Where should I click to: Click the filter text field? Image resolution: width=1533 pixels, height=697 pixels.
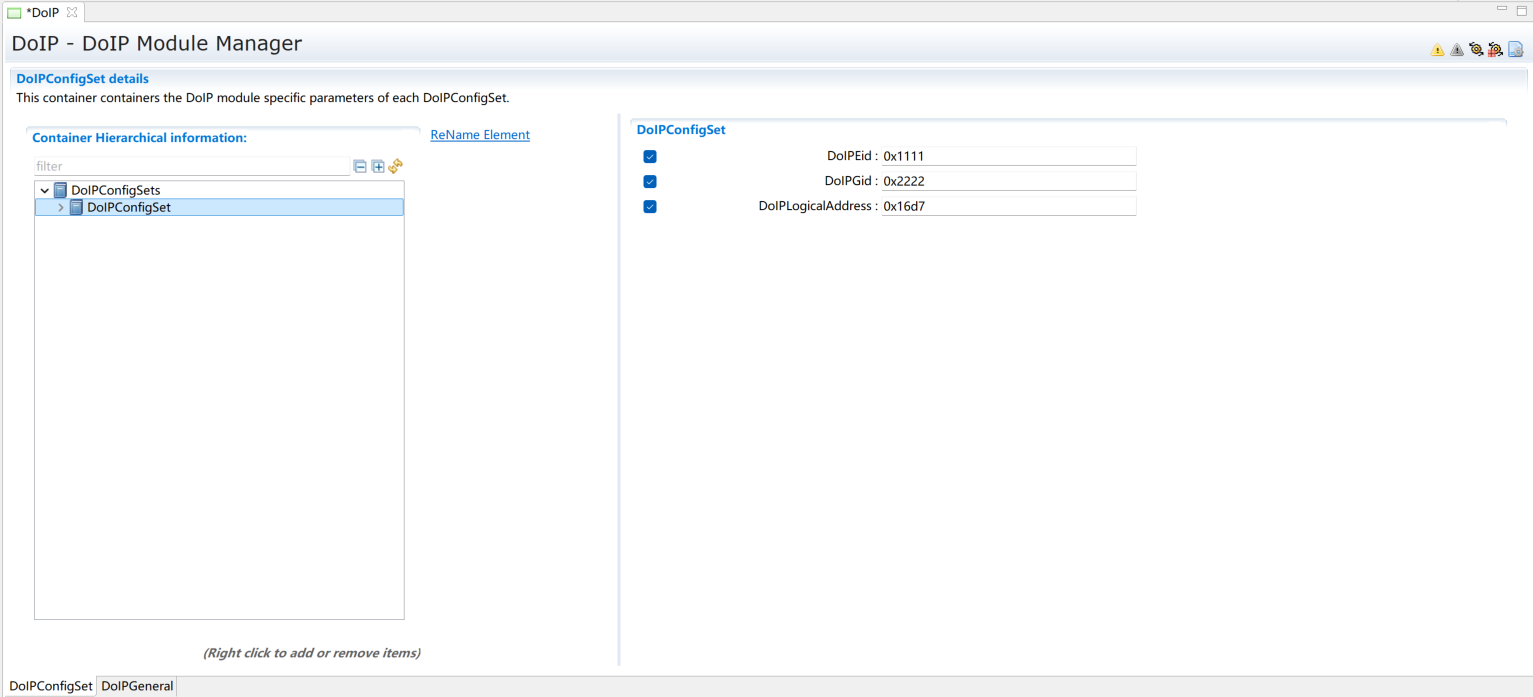coord(190,166)
